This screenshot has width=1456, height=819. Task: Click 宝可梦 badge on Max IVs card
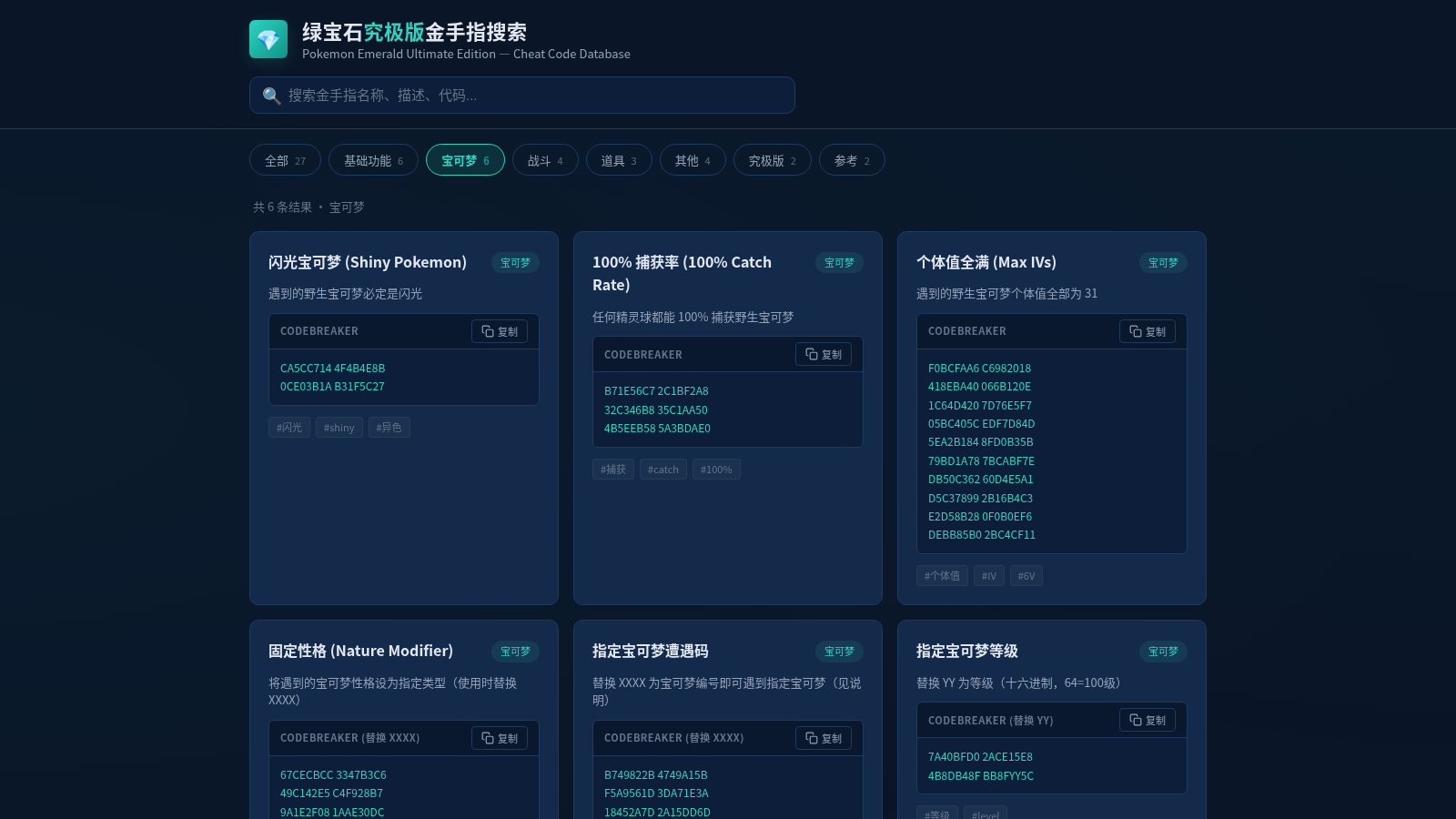pos(1163,262)
